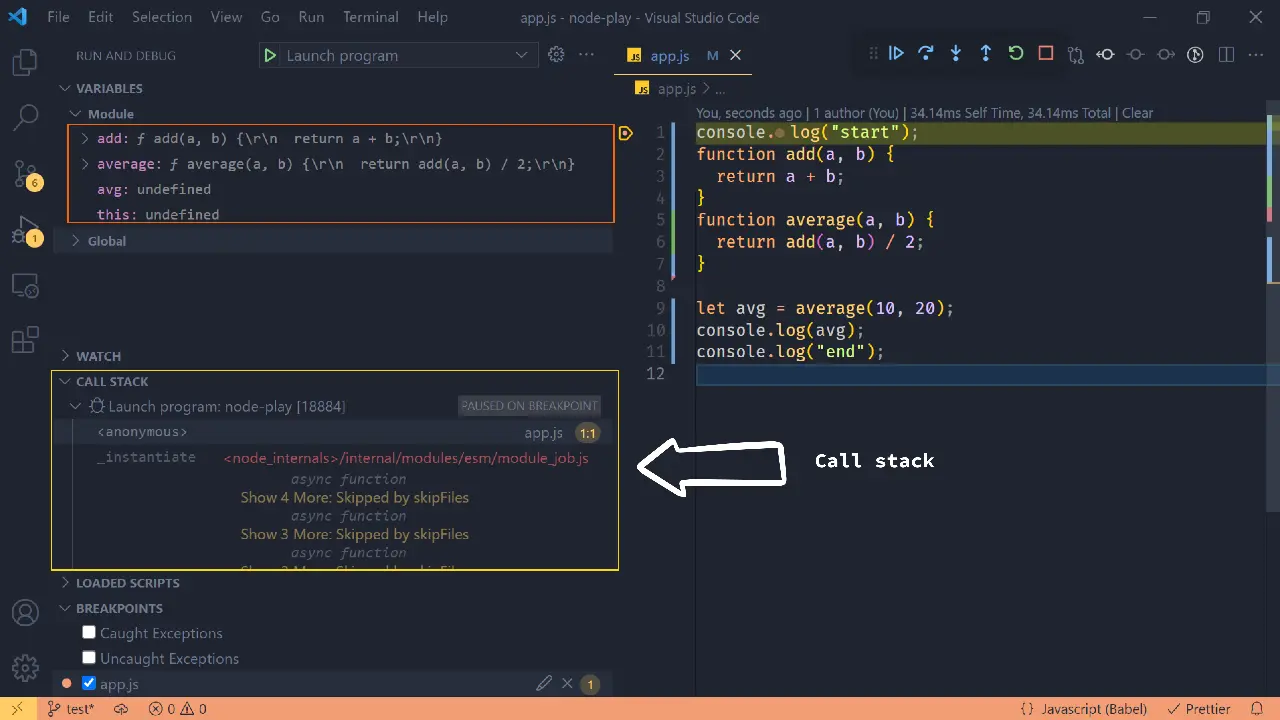Open the Extensions view
The height and width of the screenshot is (720, 1280).
coord(25,340)
